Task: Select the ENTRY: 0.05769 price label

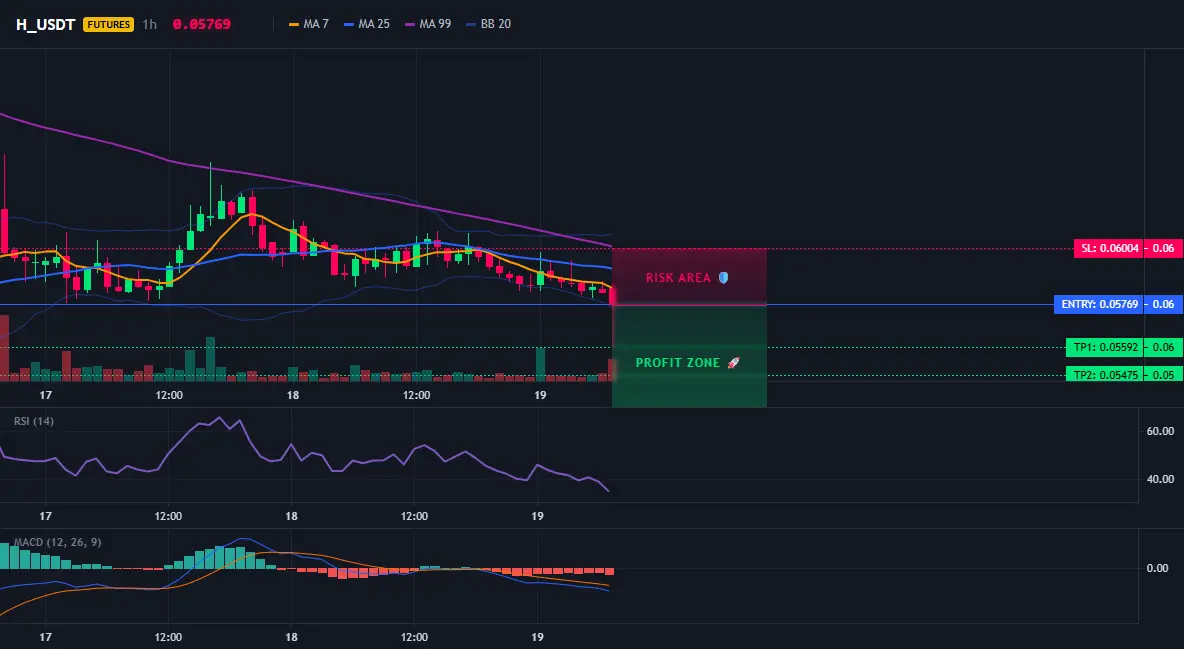Action: click(1099, 304)
